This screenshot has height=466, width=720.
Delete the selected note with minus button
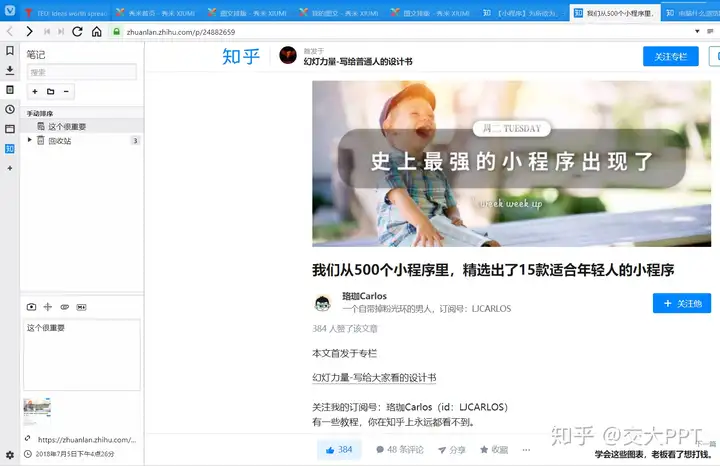[x=66, y=91]
